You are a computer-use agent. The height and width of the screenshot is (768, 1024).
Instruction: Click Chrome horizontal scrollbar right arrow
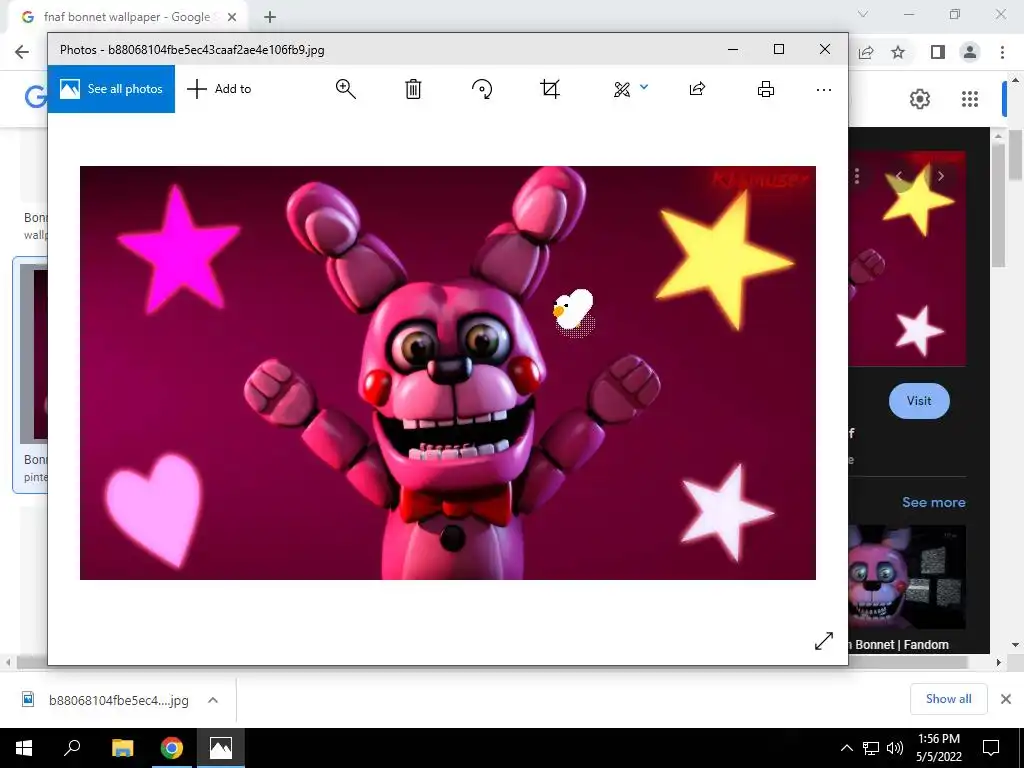(999, 662)
